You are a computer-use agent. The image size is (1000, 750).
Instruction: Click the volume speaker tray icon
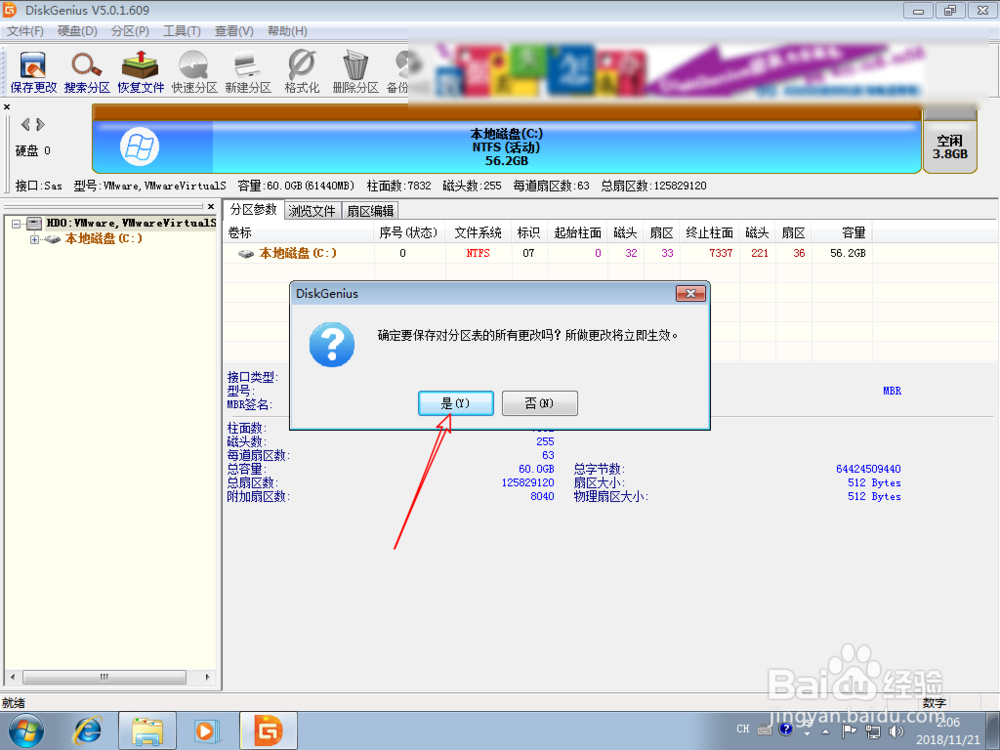pos(896,732)
